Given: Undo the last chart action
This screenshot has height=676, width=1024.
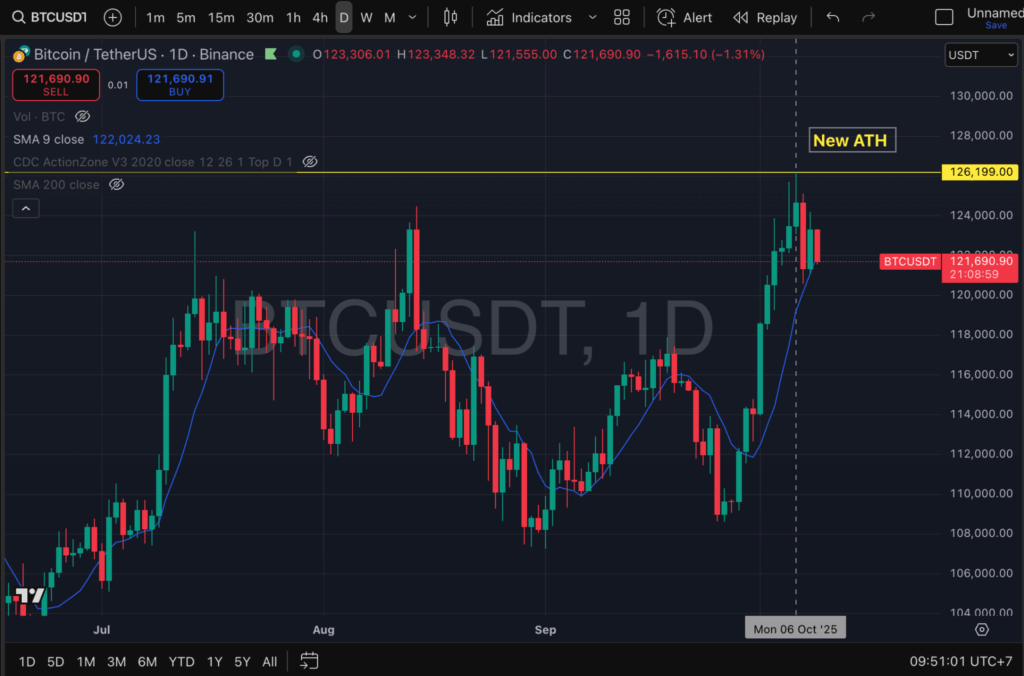Looking at the screenshot, I should tap(833, 17).
